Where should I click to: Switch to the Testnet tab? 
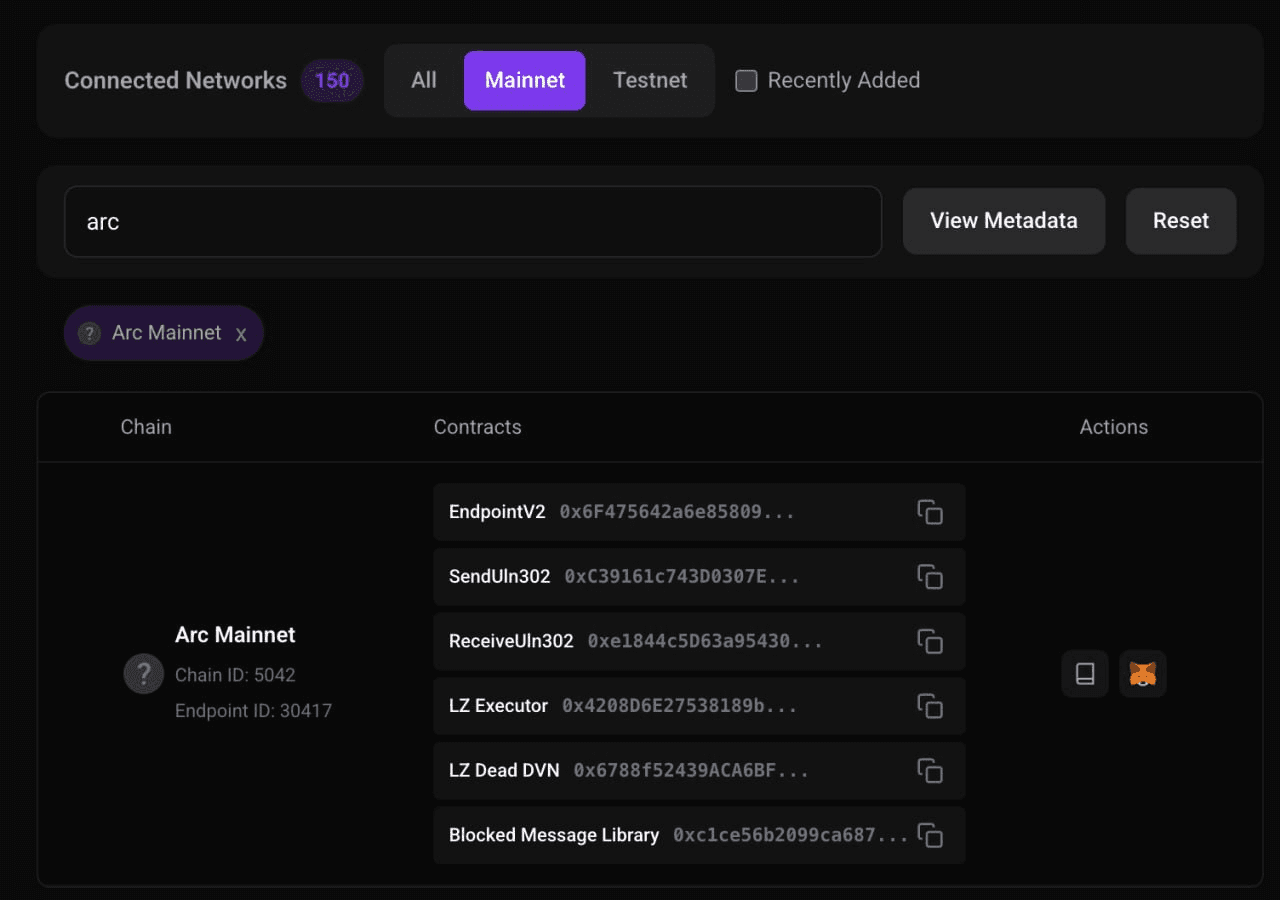coord(650,80)
